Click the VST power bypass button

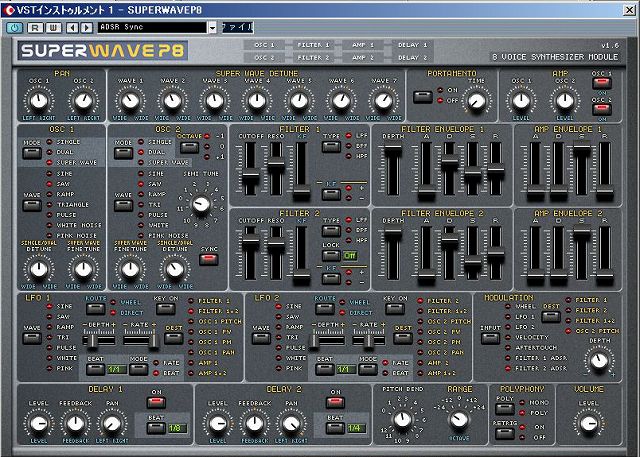coord(14,27)
